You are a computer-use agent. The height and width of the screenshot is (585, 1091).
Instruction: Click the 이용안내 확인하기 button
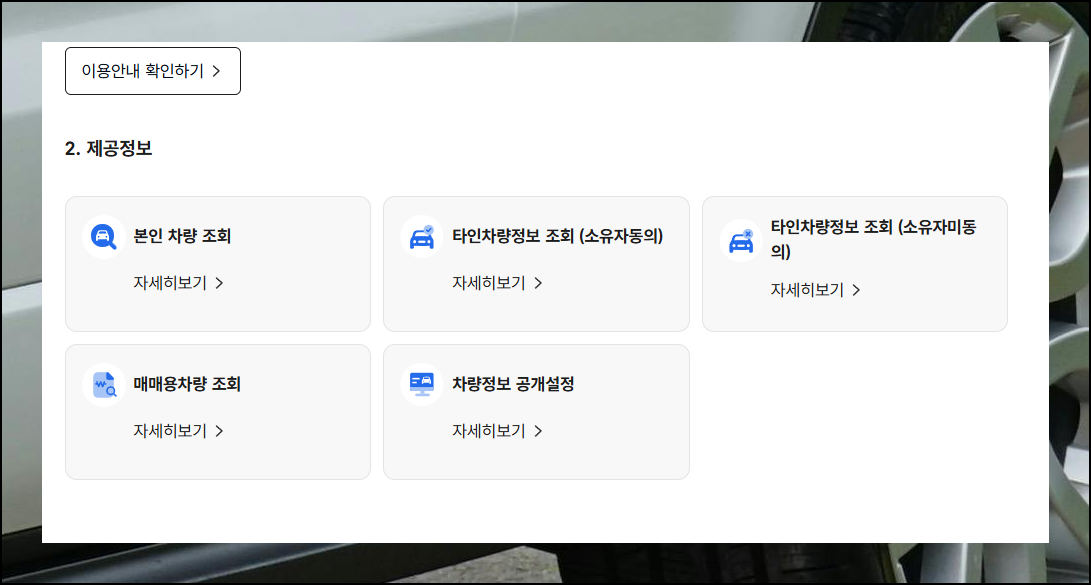152,71
